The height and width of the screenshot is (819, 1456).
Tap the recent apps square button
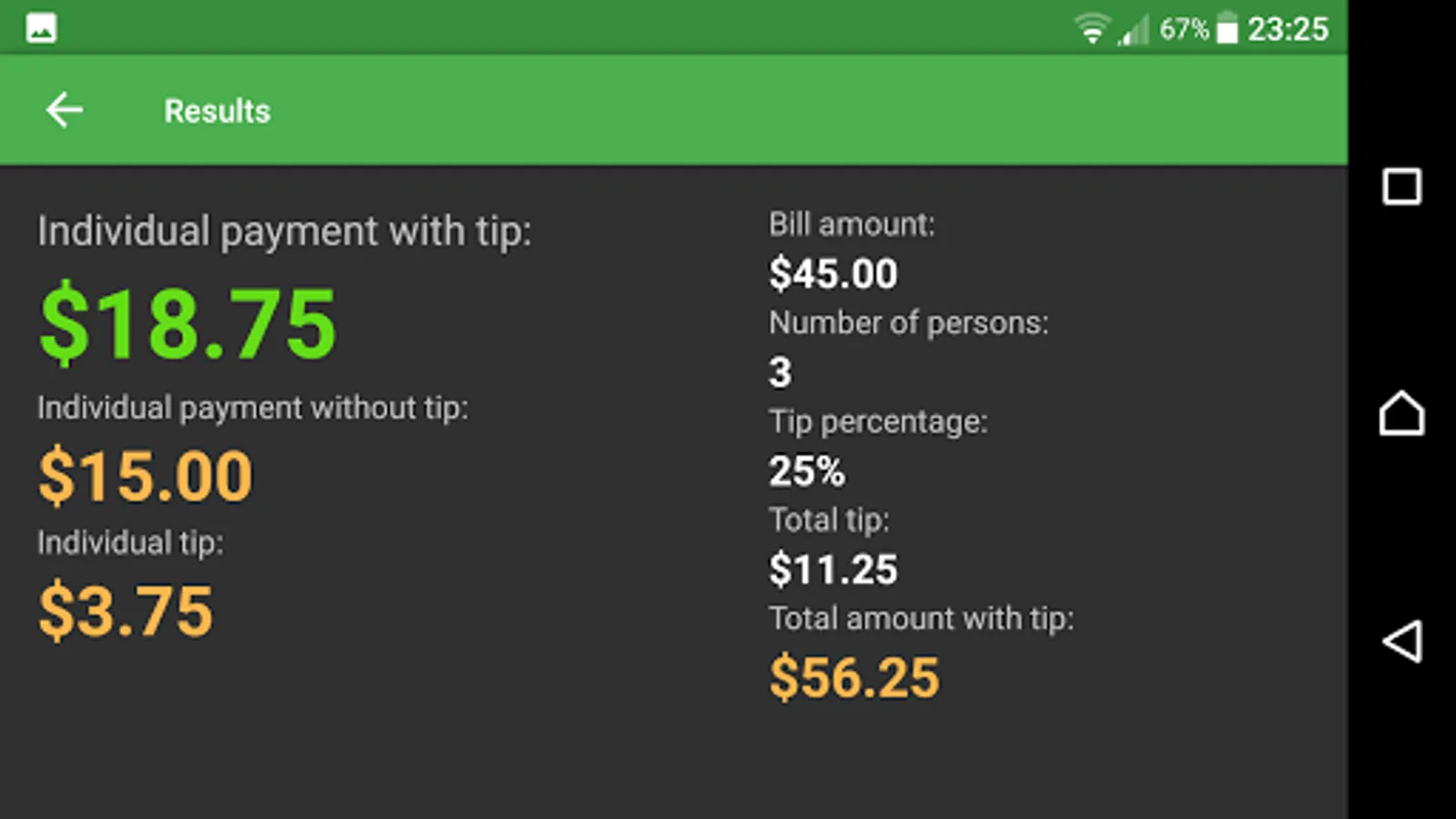(1401, 187)
